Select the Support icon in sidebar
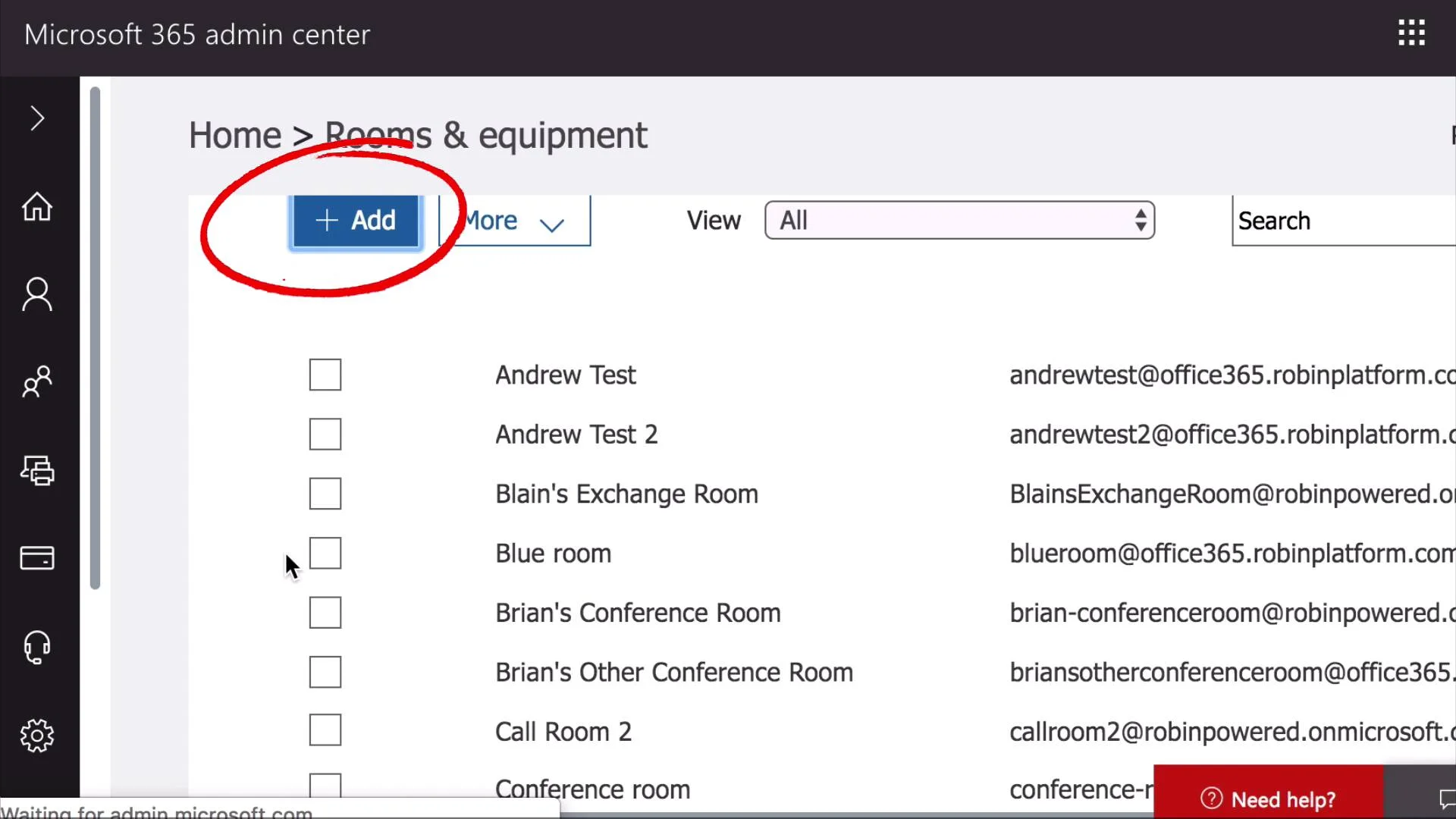Screen dimensions: 1456x819 click(x=37, y=646)
